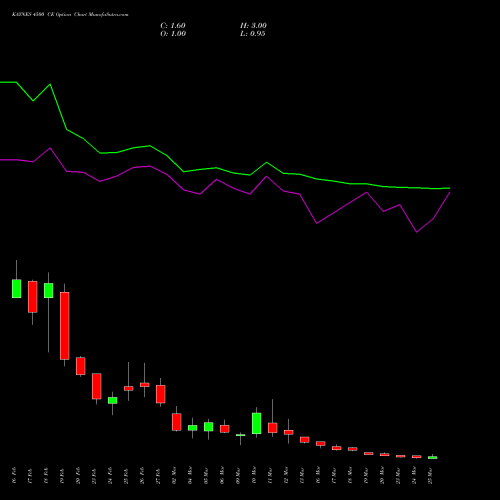Select the open value O: 1.00
500x500 pixels.
(x=173, y=34)
